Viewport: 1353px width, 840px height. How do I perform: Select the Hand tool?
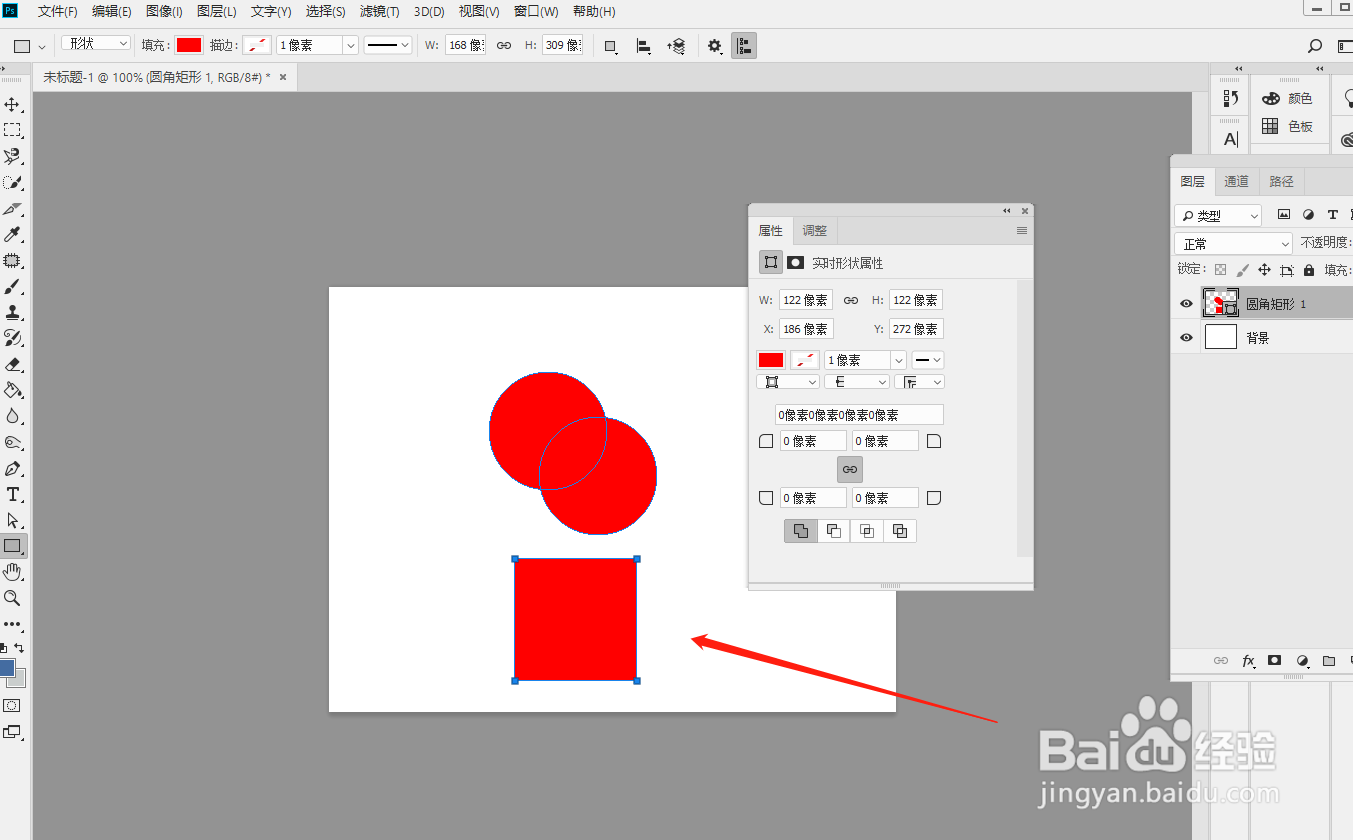click(x=13, y=572)
